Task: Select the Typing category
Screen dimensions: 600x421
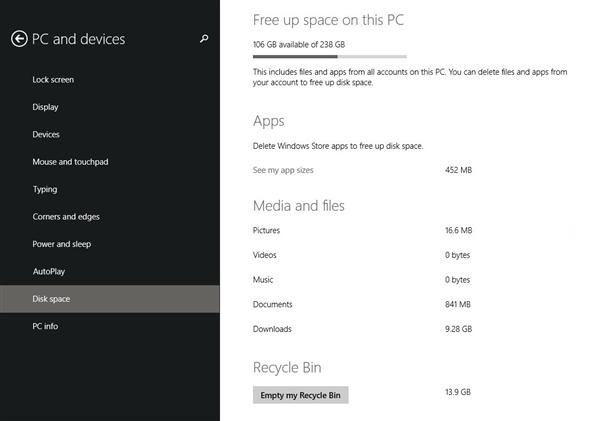Action: coord(45,189)
